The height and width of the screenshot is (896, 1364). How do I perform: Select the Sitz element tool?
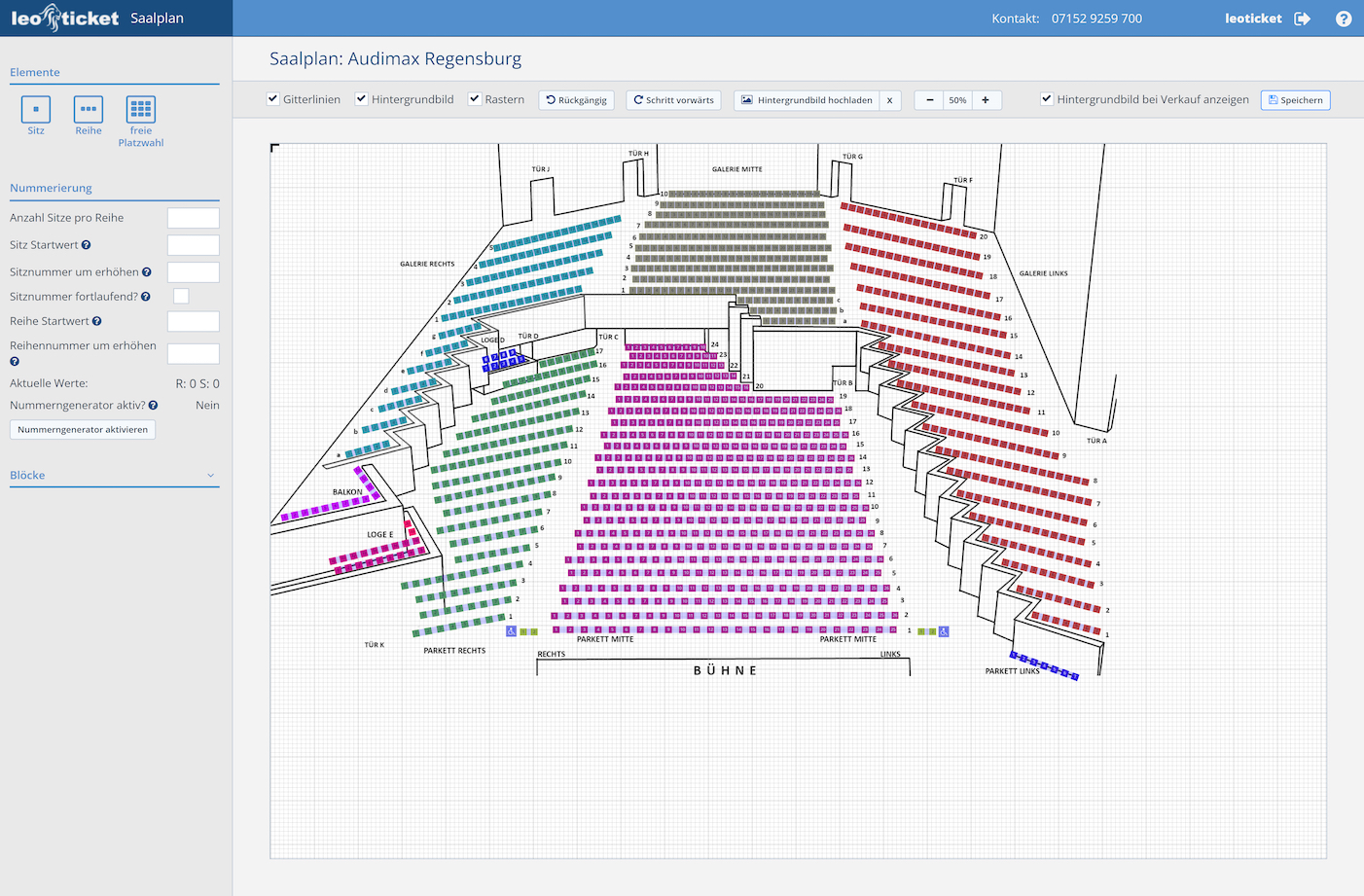36,110
